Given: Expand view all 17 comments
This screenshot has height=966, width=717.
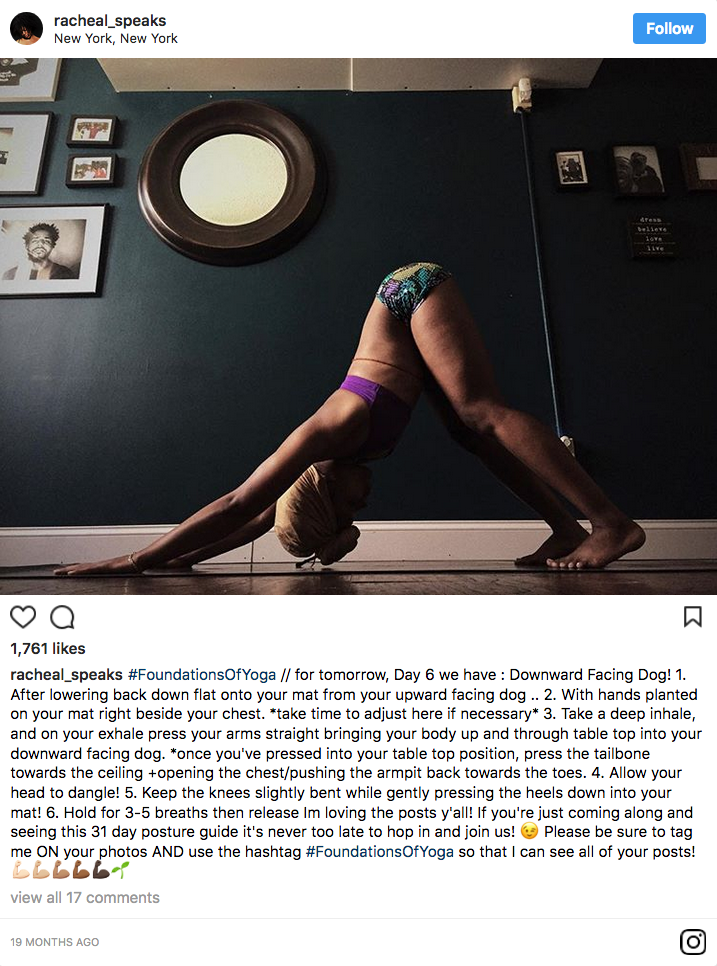Looking at the screenshot, I should 85,898.
